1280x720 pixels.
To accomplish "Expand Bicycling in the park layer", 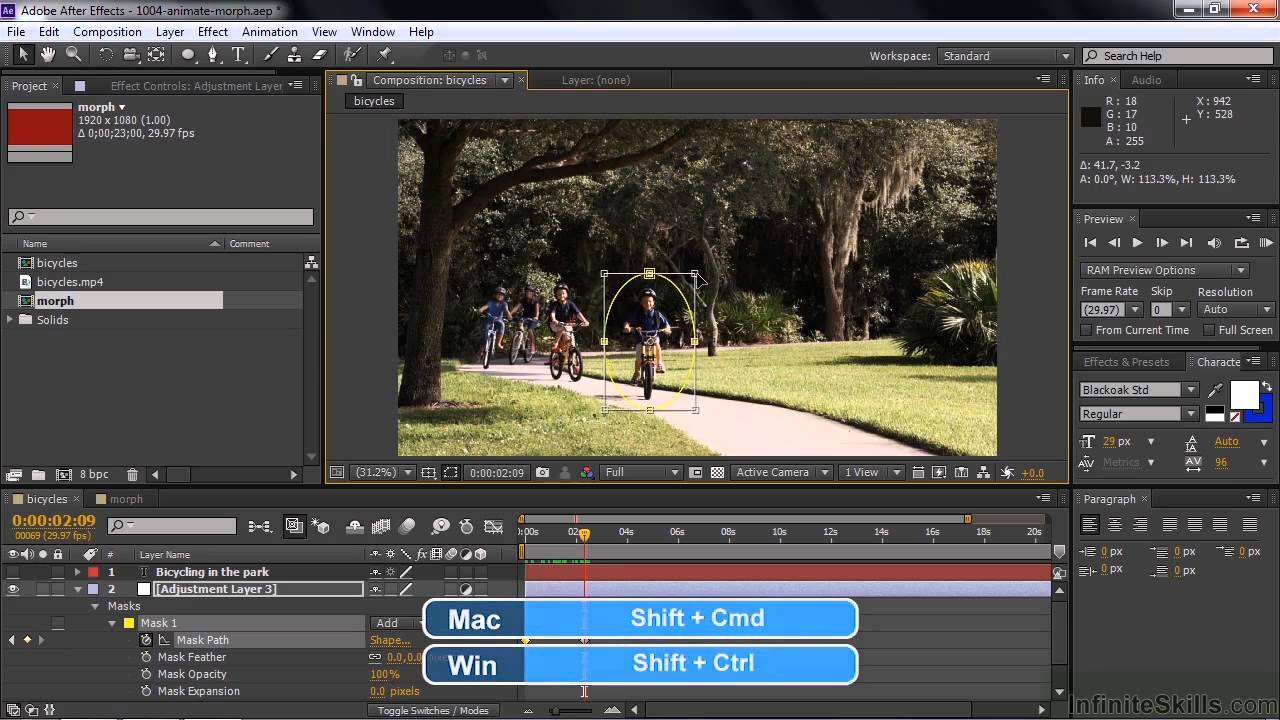I will pyautogui.click(x=77, y=572).
